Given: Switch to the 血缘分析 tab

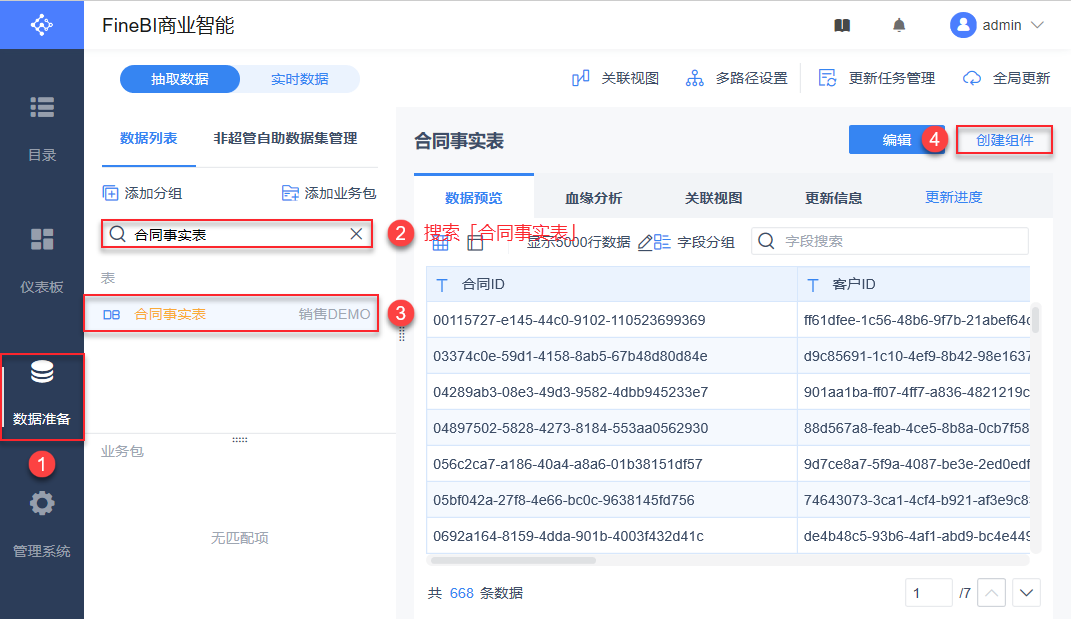Looking at the screenshot, I should pyautogui.click(x=594, y=198).
